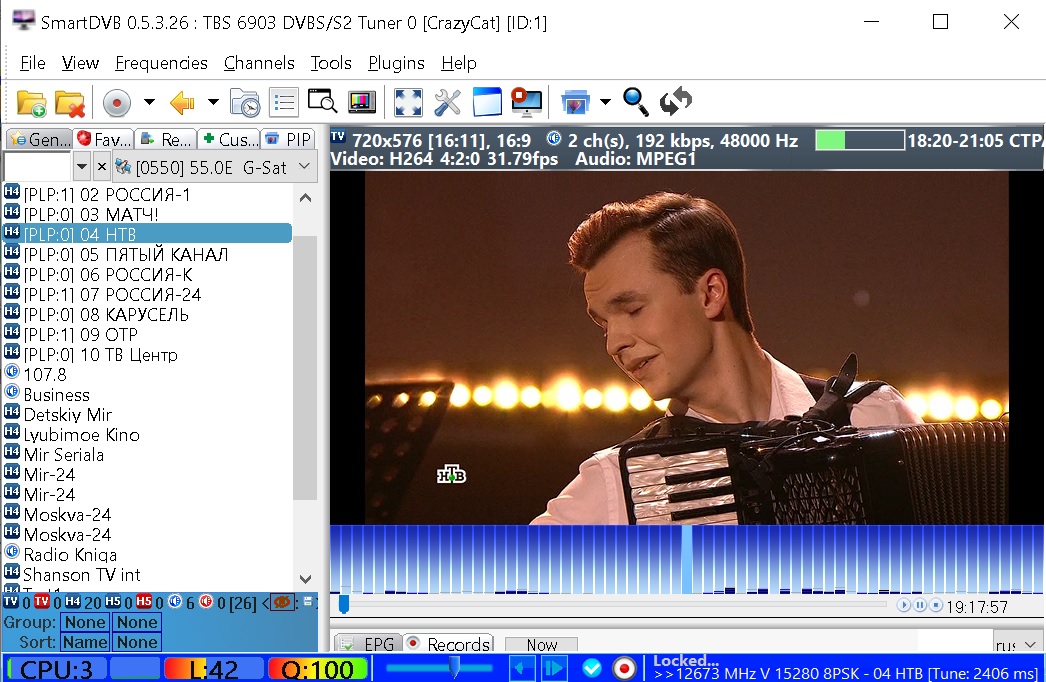Screen dimensions: 1046x682
Task: Open the snapshot icon dropdown arrow
Action: [605, 102]
